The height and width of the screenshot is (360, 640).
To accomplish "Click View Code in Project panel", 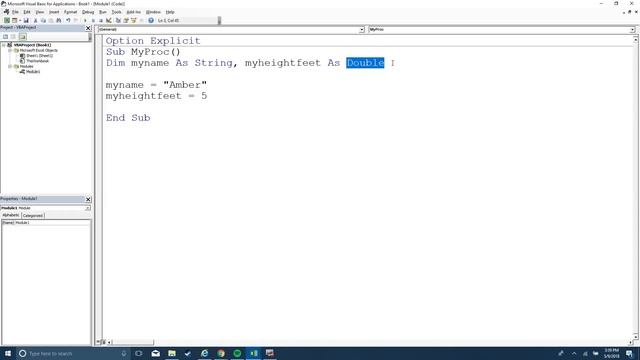I will point(6,37).
